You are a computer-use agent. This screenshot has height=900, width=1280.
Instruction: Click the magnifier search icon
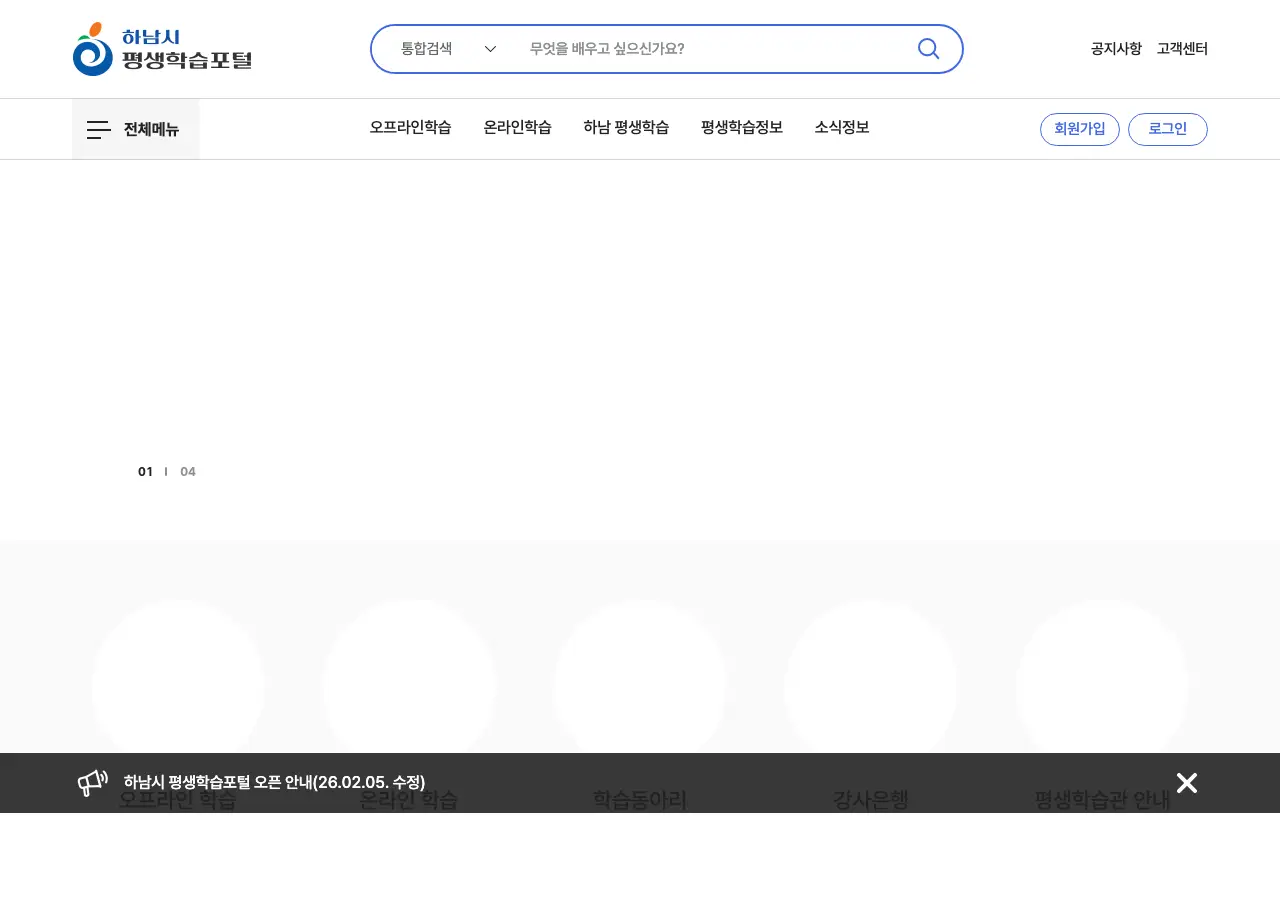[928, 49]
